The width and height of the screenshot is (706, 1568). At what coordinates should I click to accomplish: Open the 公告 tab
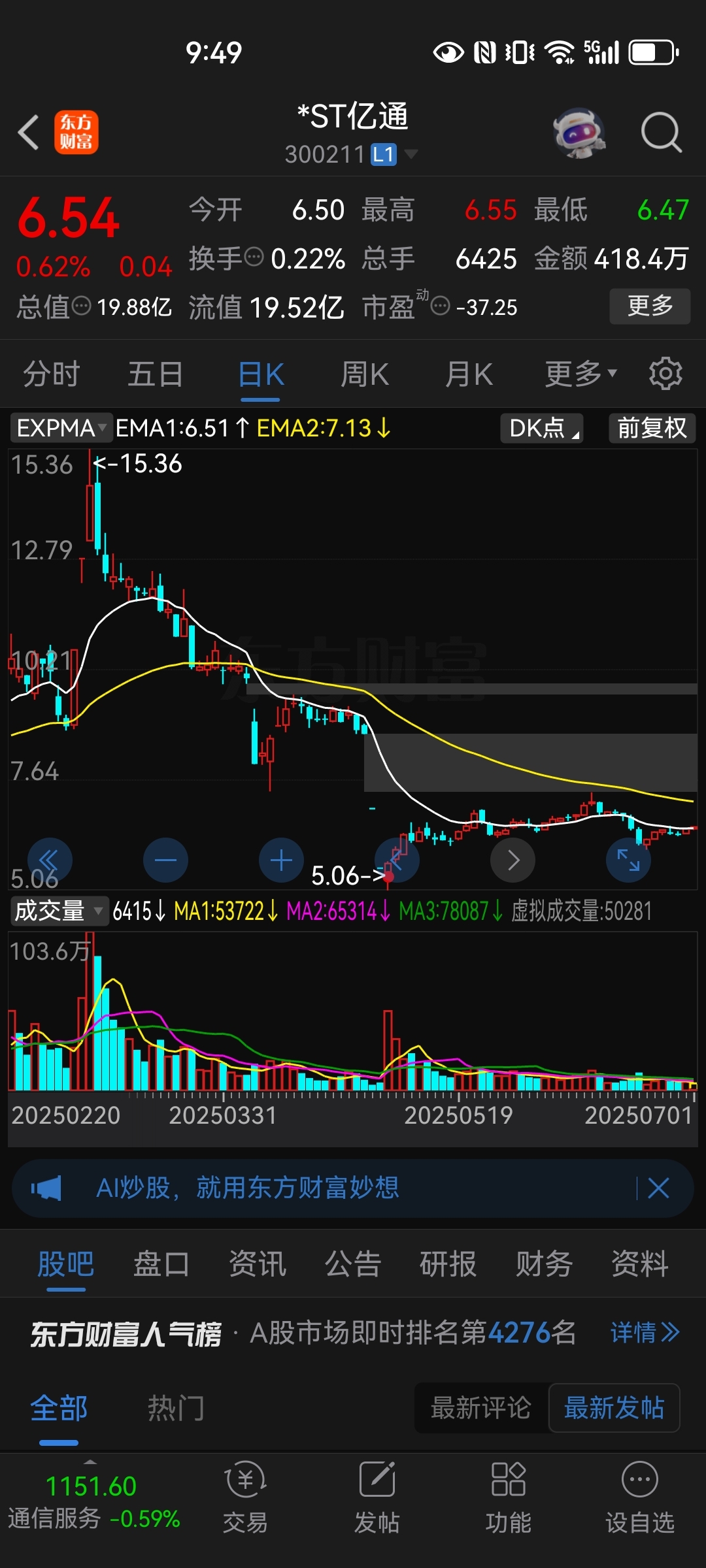(x=353, y=1264)
